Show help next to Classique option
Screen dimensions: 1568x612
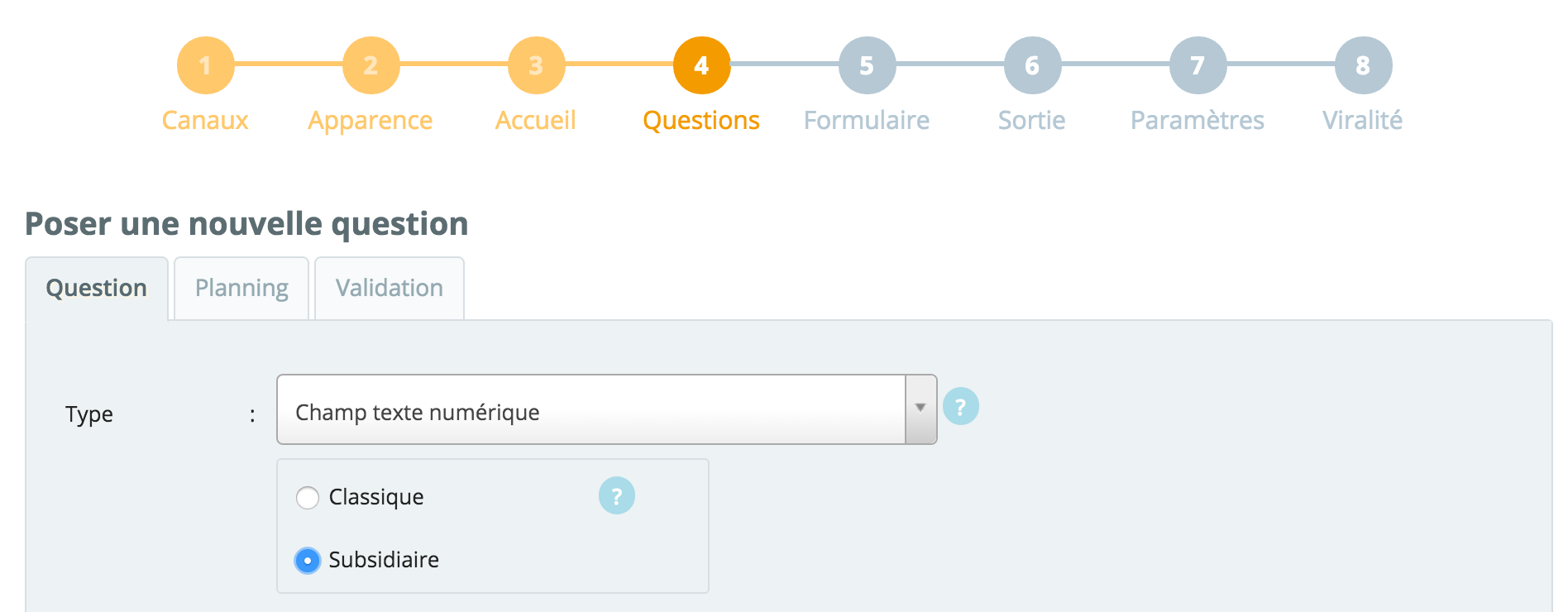[x=616, y=495]
